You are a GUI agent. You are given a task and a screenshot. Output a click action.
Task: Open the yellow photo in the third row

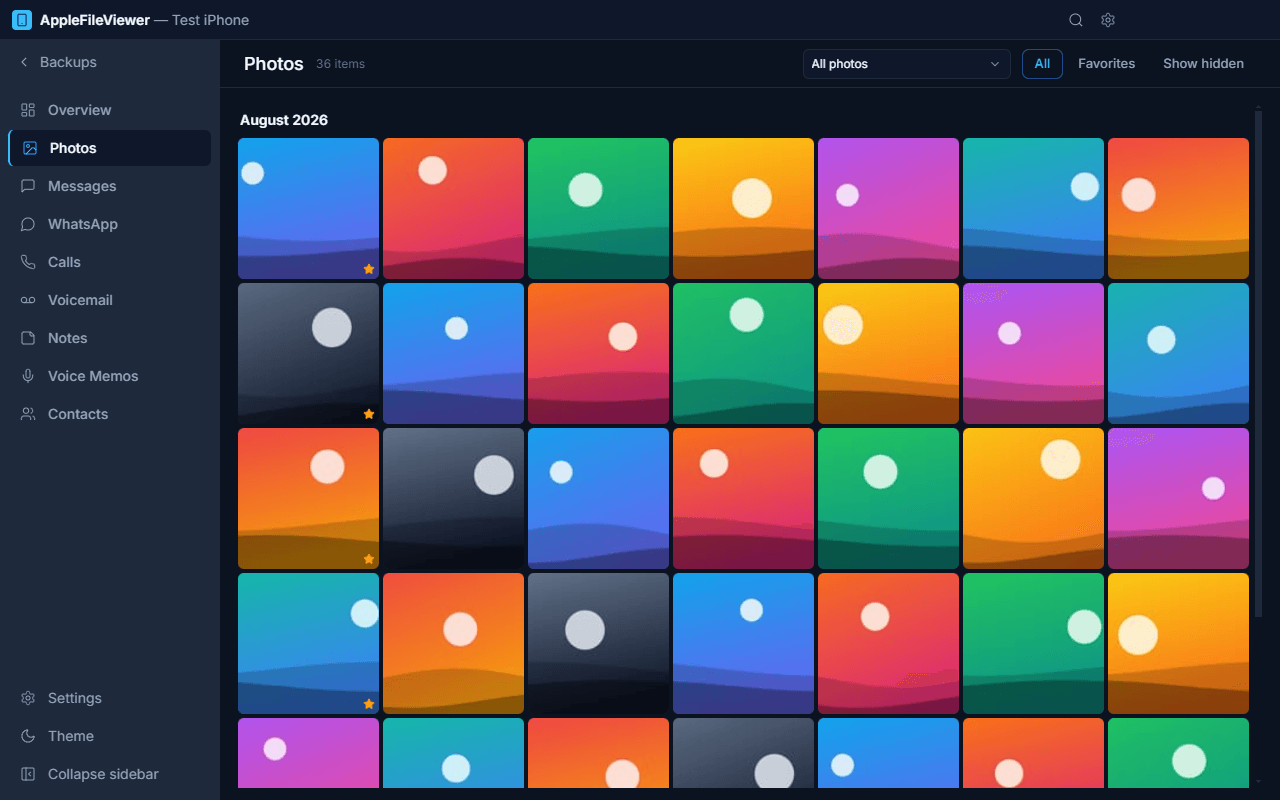coord(1033,498)
